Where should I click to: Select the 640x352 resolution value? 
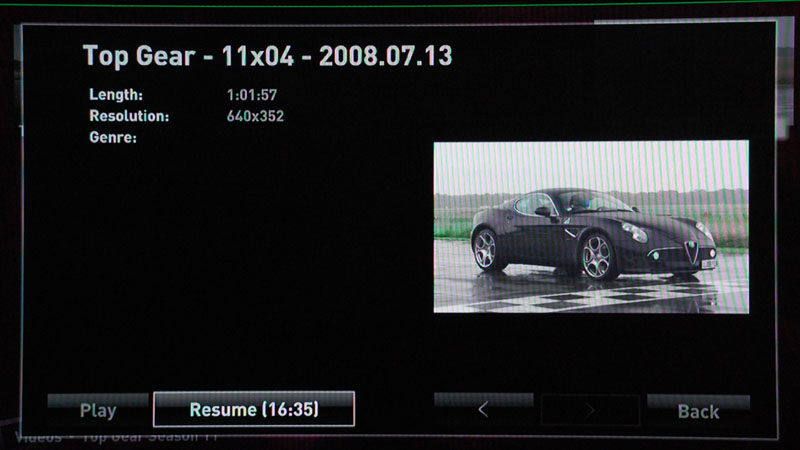click(x=255, y=116)
